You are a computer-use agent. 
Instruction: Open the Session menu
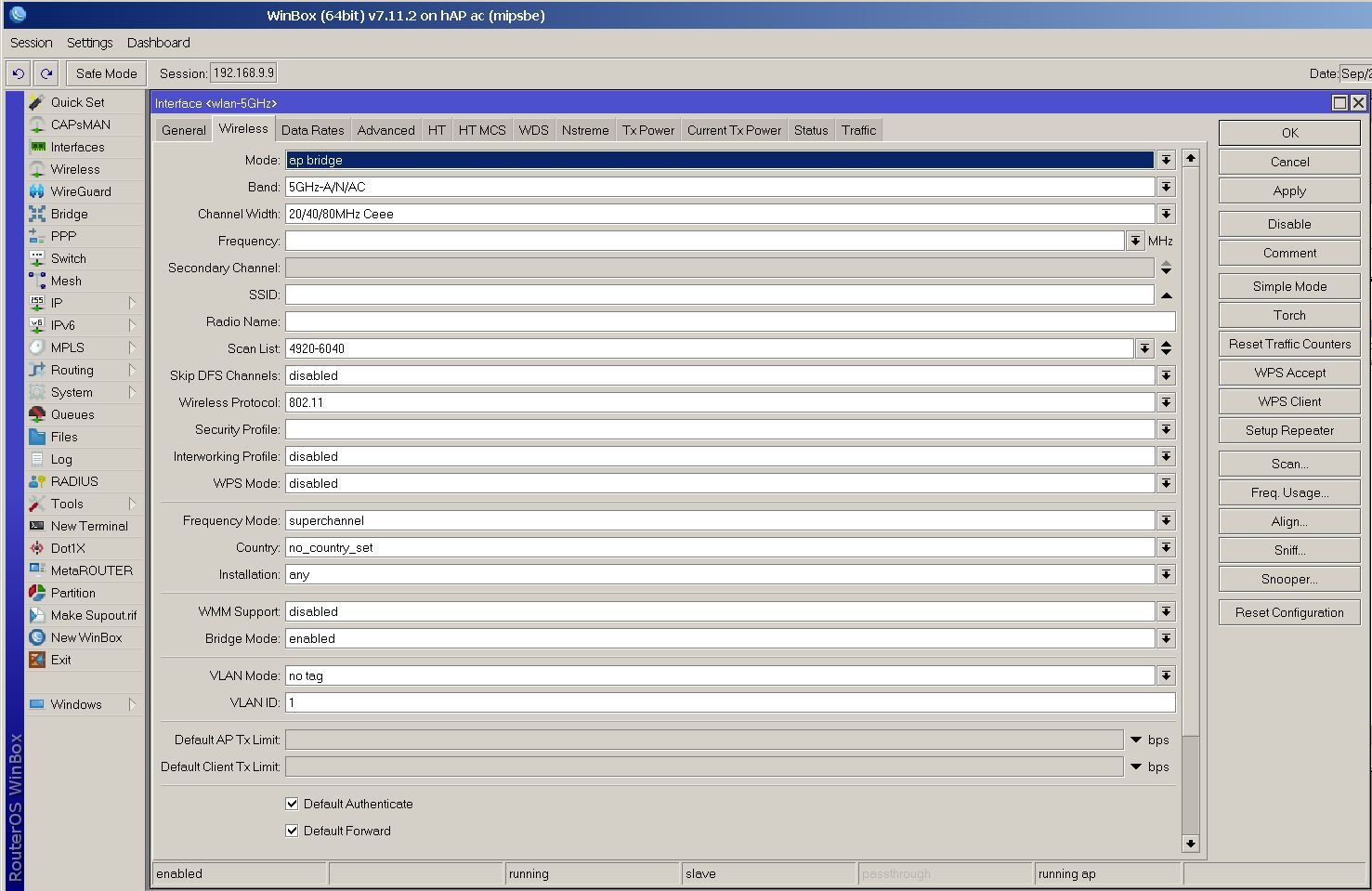(32, 43)
